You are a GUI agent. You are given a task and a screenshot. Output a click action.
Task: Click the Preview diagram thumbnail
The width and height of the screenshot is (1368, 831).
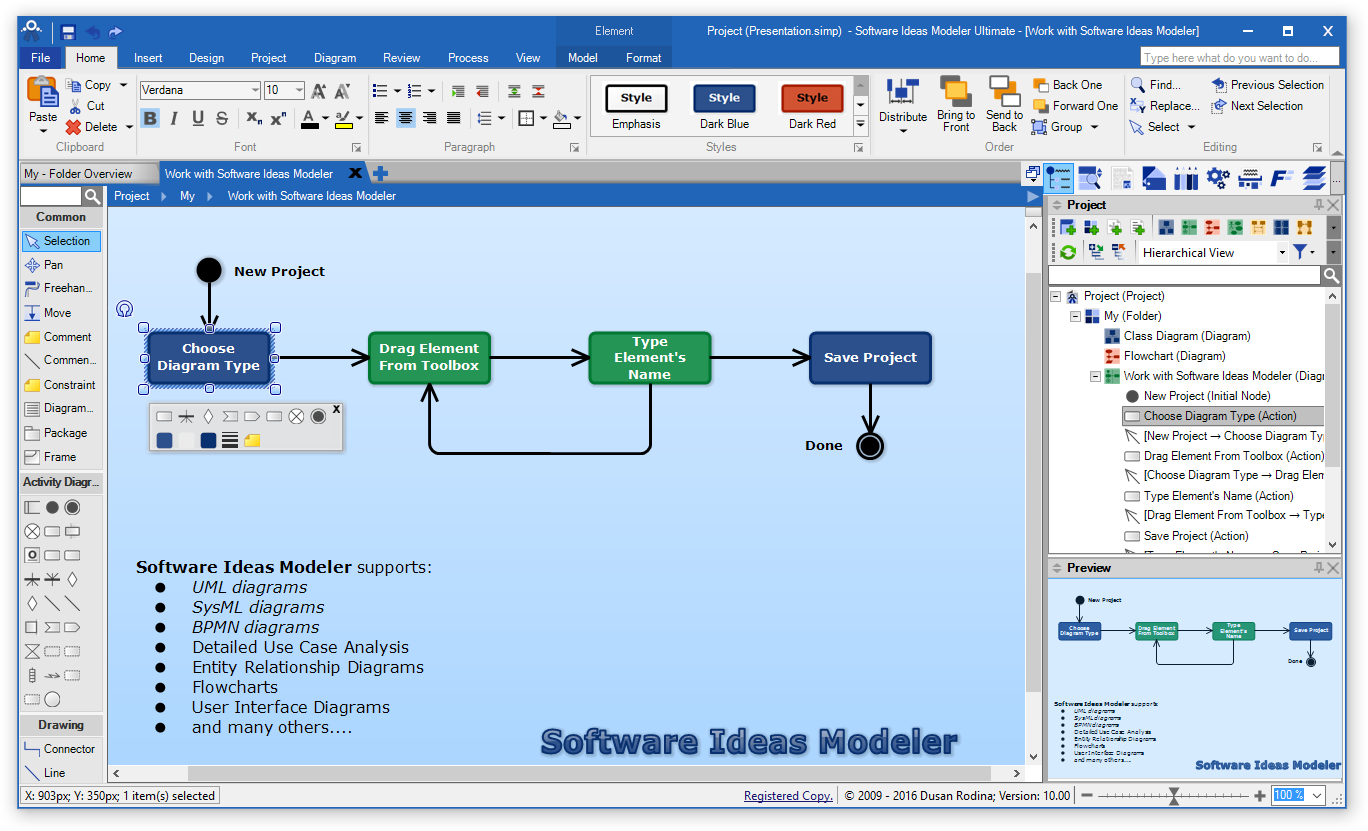click(1194, 680)
